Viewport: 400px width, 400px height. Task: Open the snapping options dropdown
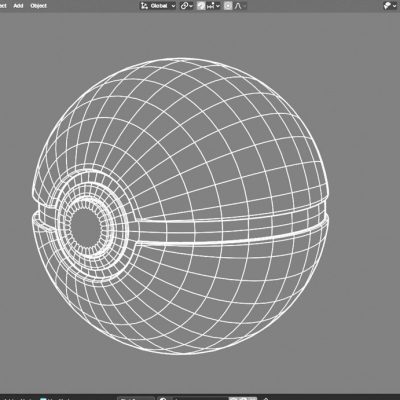[x=213, y=6]
